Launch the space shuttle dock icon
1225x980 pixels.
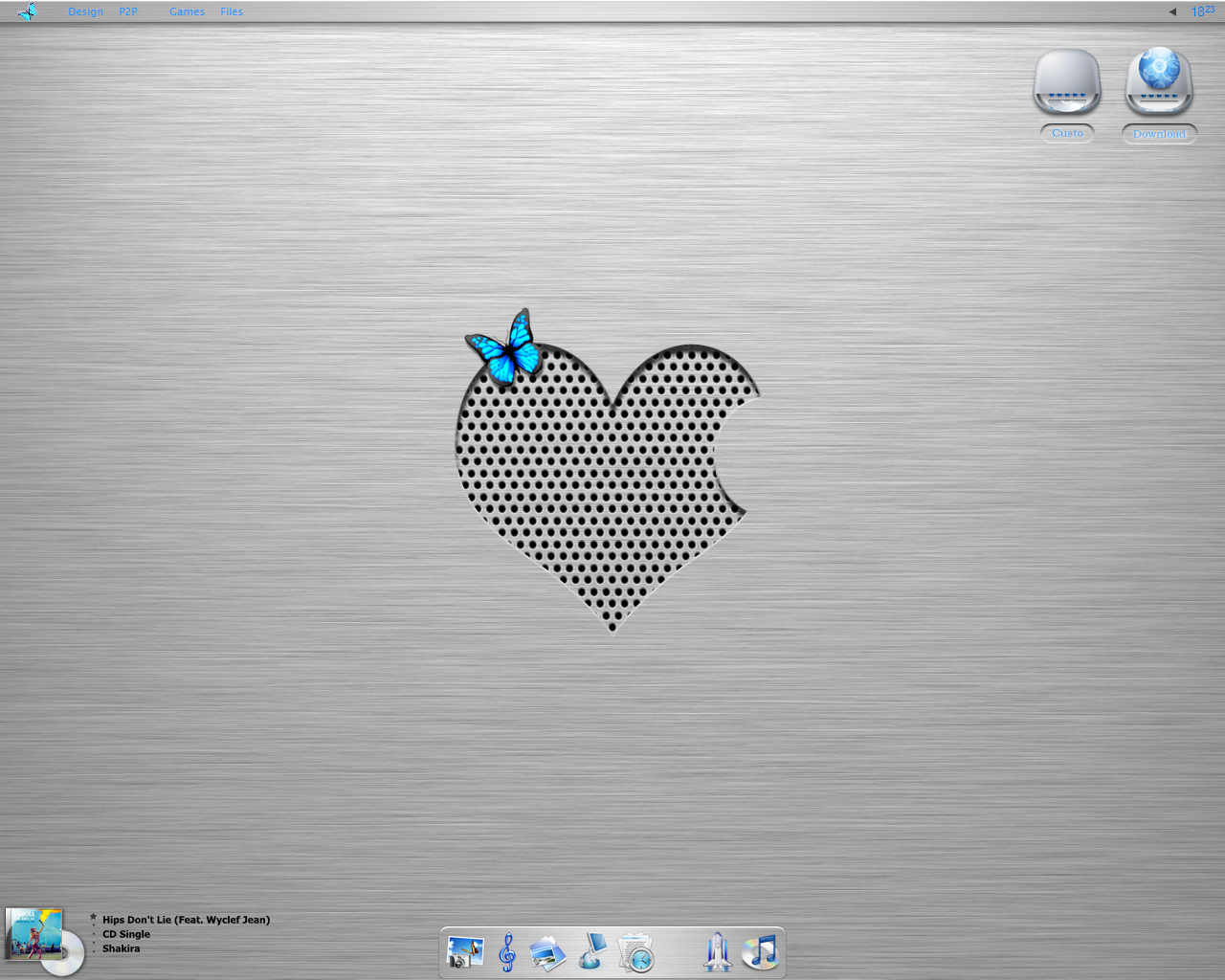[717, 952]
